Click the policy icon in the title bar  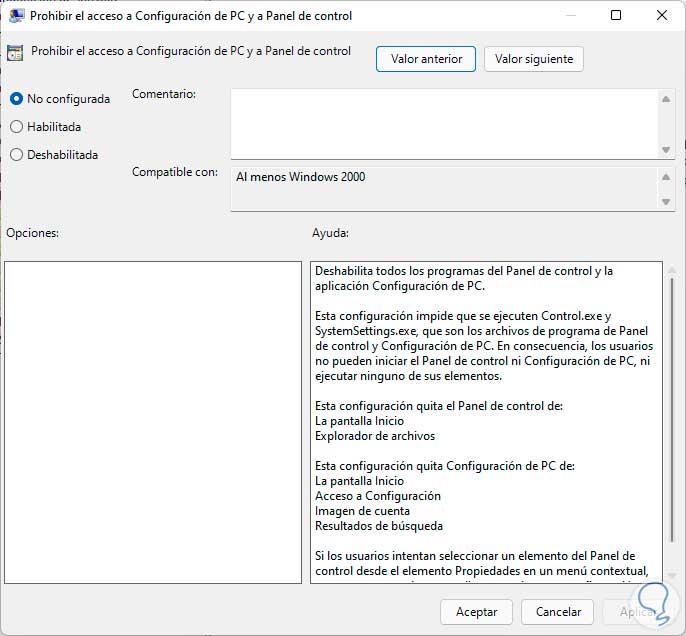(x=16, y=16)
